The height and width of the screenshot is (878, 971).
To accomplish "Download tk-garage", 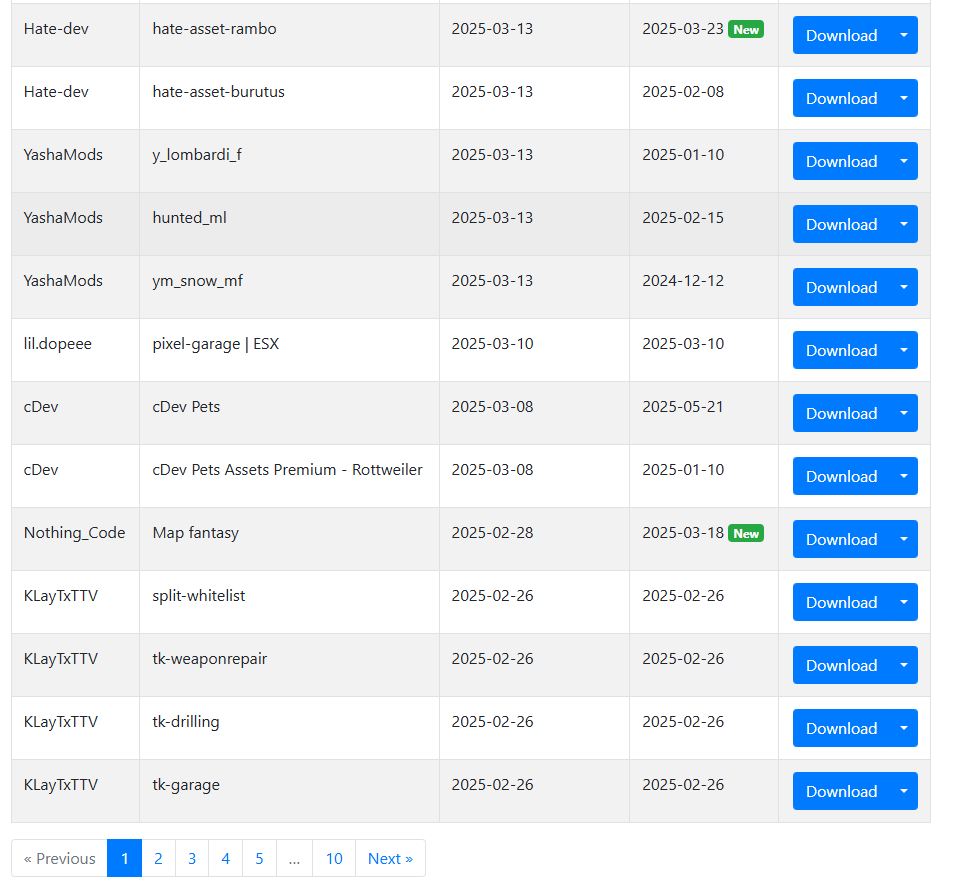I will (841, 791).
